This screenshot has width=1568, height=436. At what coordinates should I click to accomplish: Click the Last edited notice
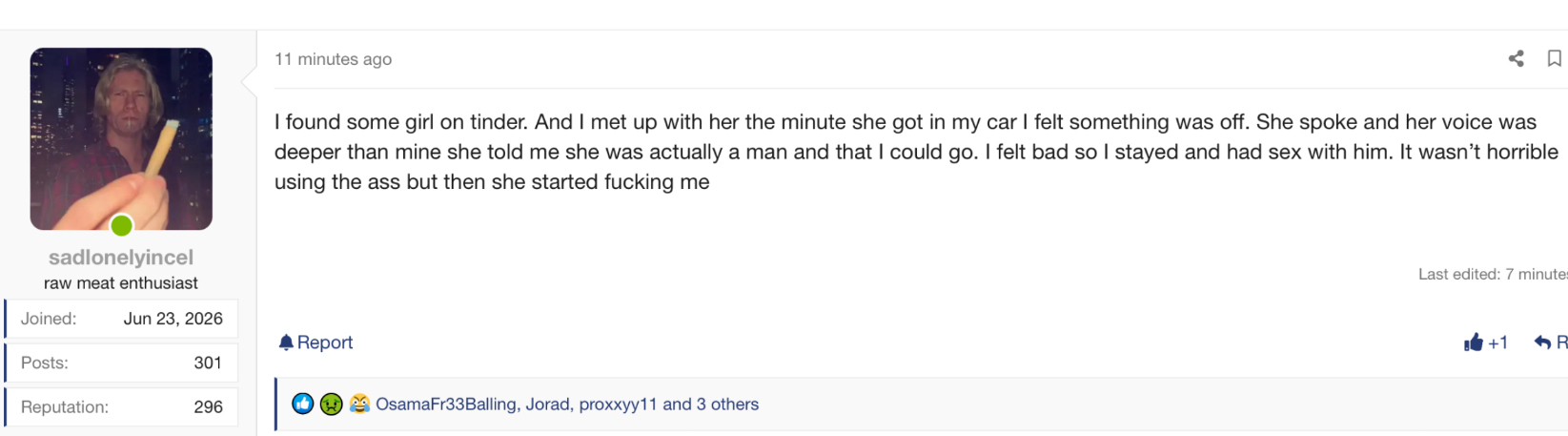1493,274
